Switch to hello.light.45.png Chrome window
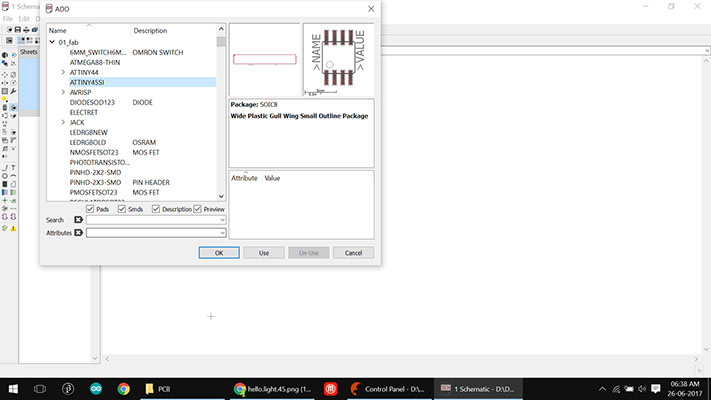This screenshot has width=711, height=400. click(x=273, y=389)
